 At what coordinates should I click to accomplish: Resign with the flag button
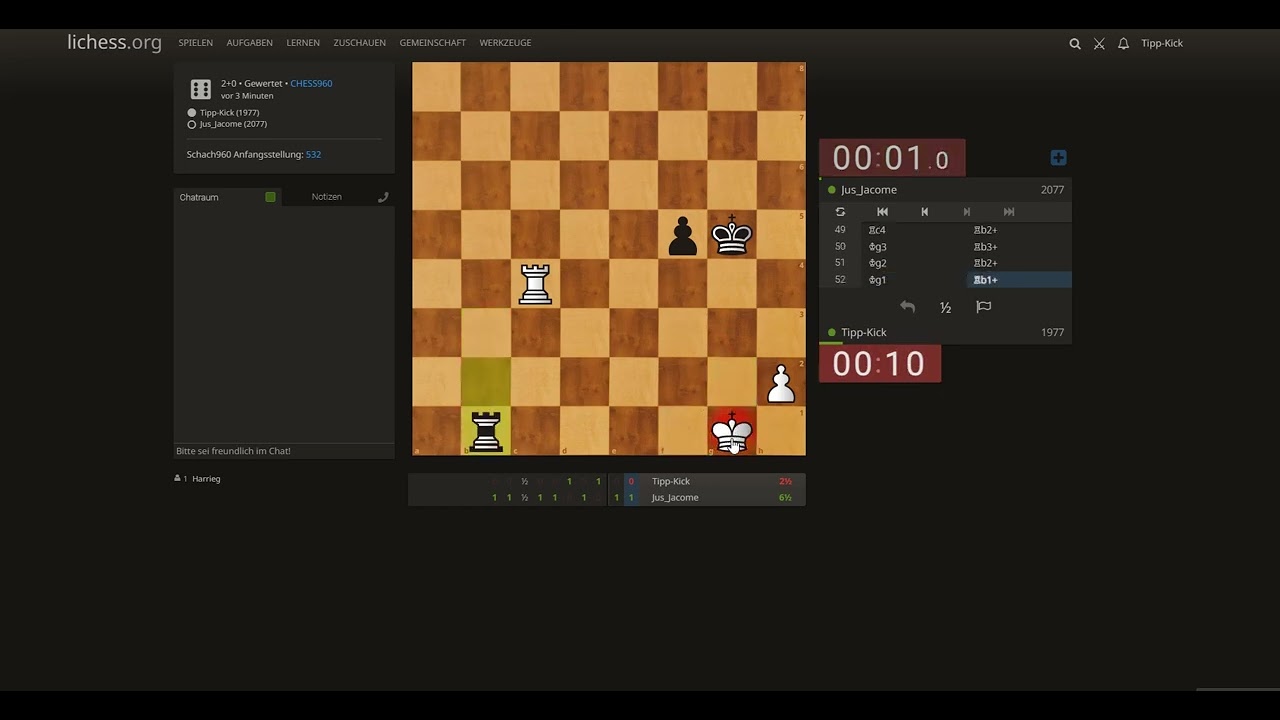click(983, 307)
